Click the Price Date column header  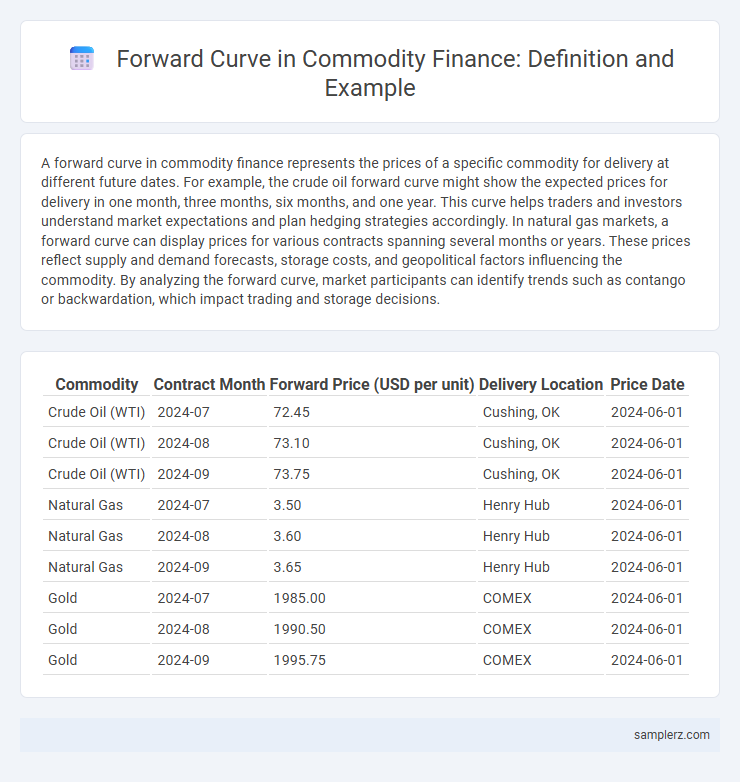647,385
